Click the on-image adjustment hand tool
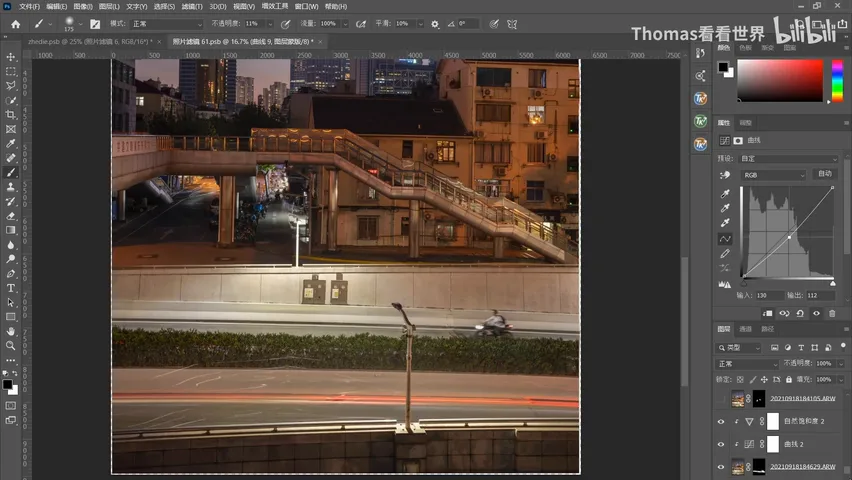Viewport: 852px width, 480px height. (x=725, y=175)
